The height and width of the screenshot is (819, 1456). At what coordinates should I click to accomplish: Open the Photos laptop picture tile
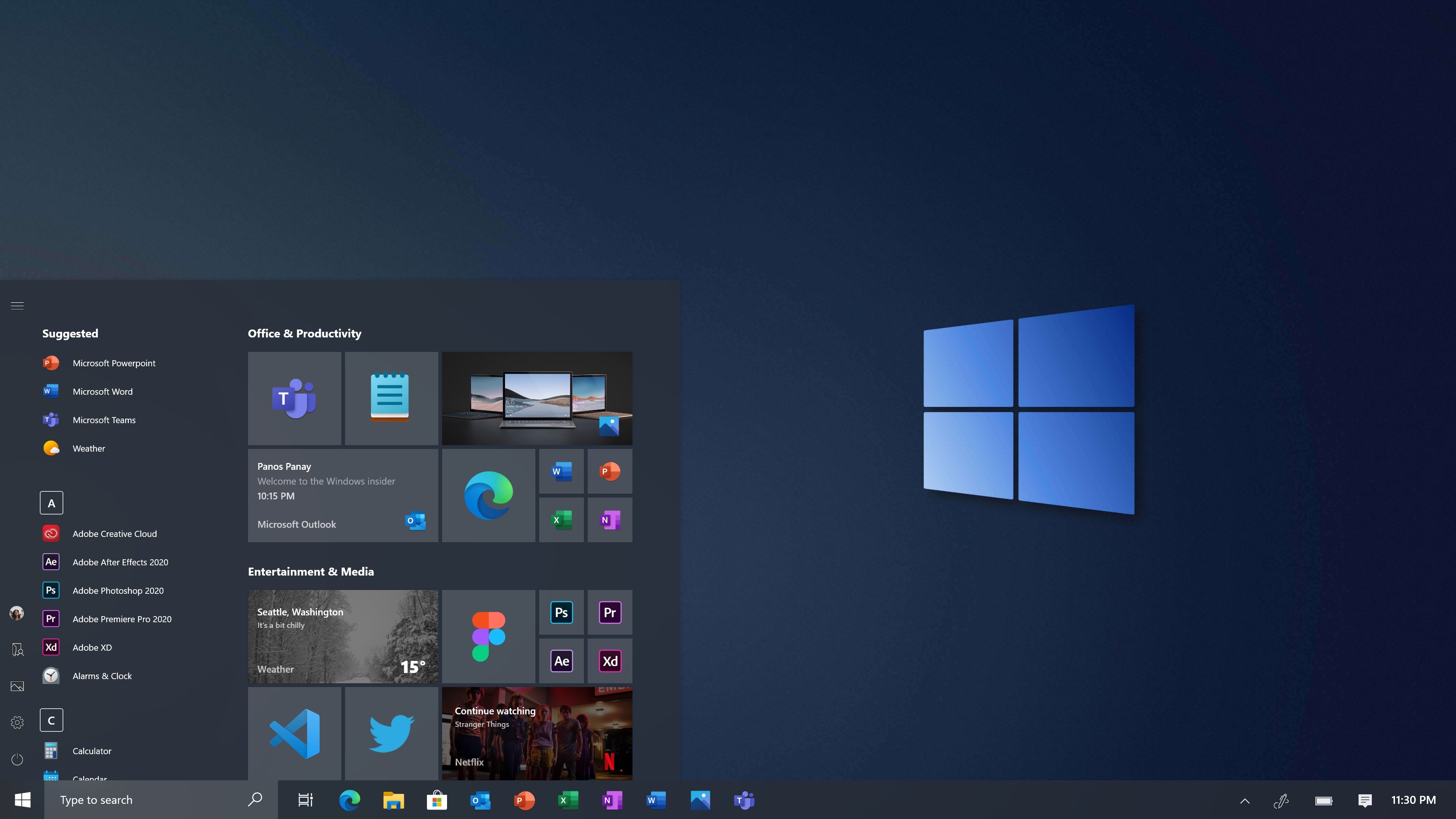click(x=537, y=398)
